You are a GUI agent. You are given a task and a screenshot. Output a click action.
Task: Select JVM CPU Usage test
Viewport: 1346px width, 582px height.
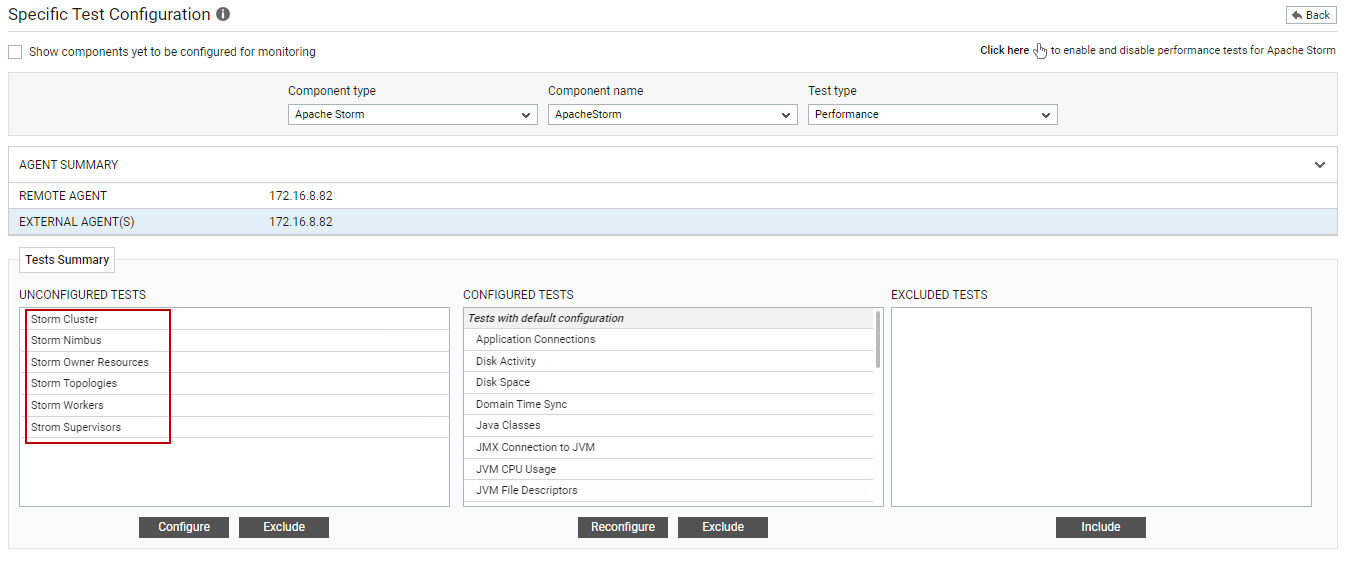pyautogui.click(x=669, y=470)
